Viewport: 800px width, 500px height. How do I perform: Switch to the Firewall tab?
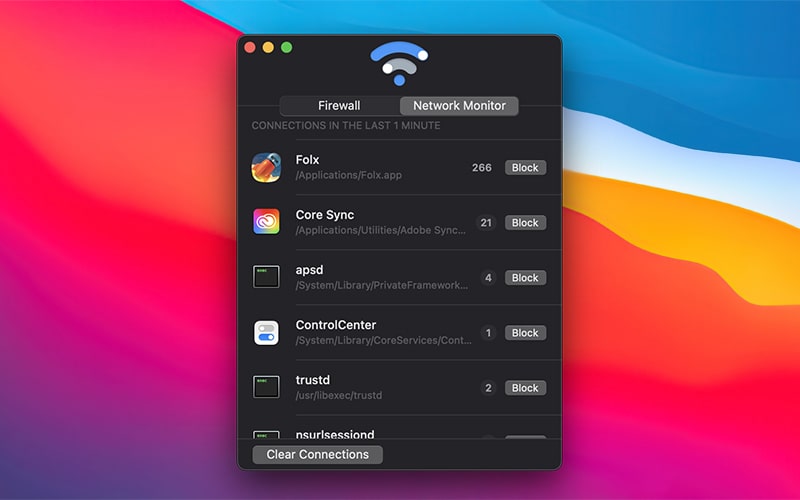(x=339, y=106)
